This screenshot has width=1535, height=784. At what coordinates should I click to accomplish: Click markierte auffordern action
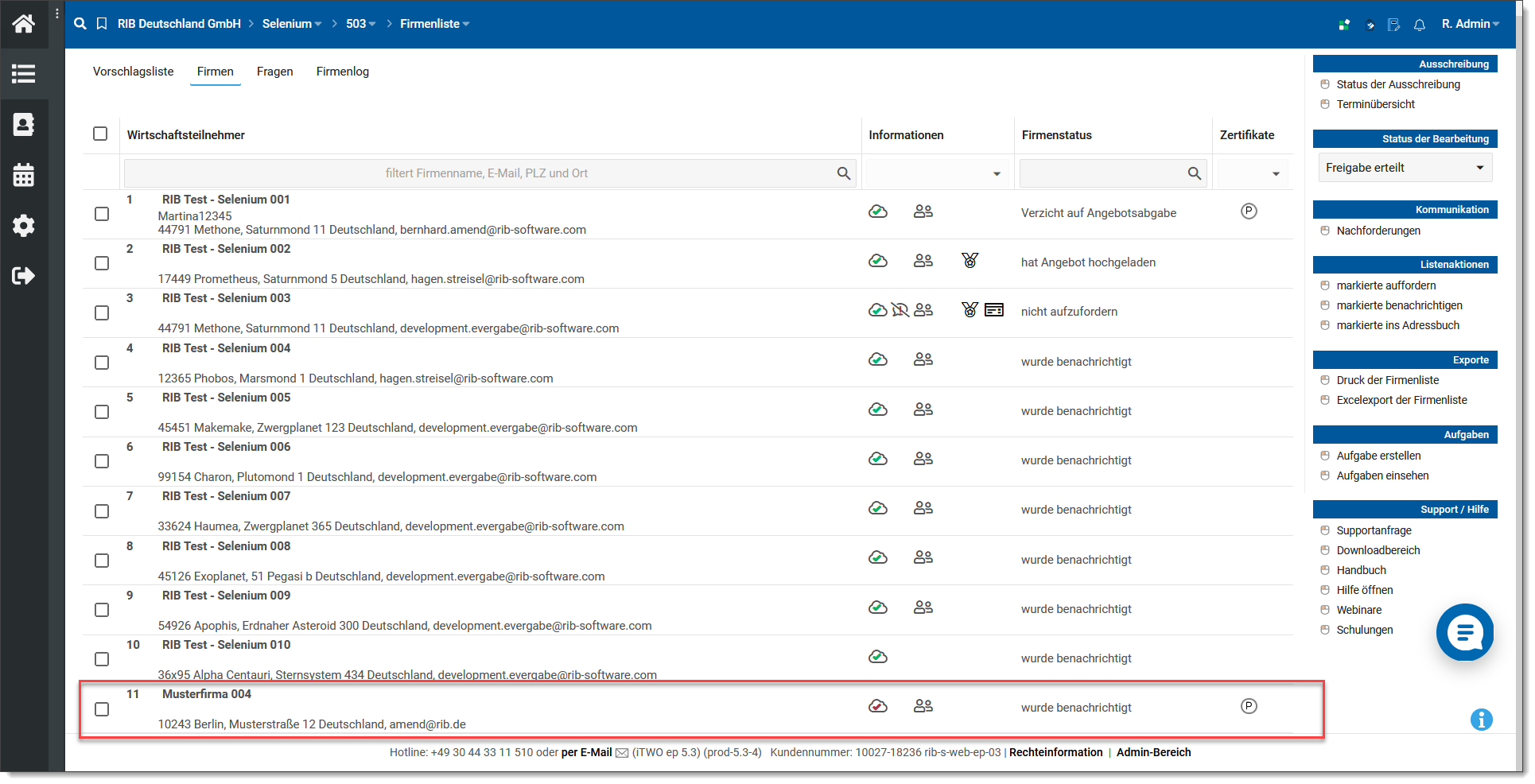click(x=1386, y=285)
